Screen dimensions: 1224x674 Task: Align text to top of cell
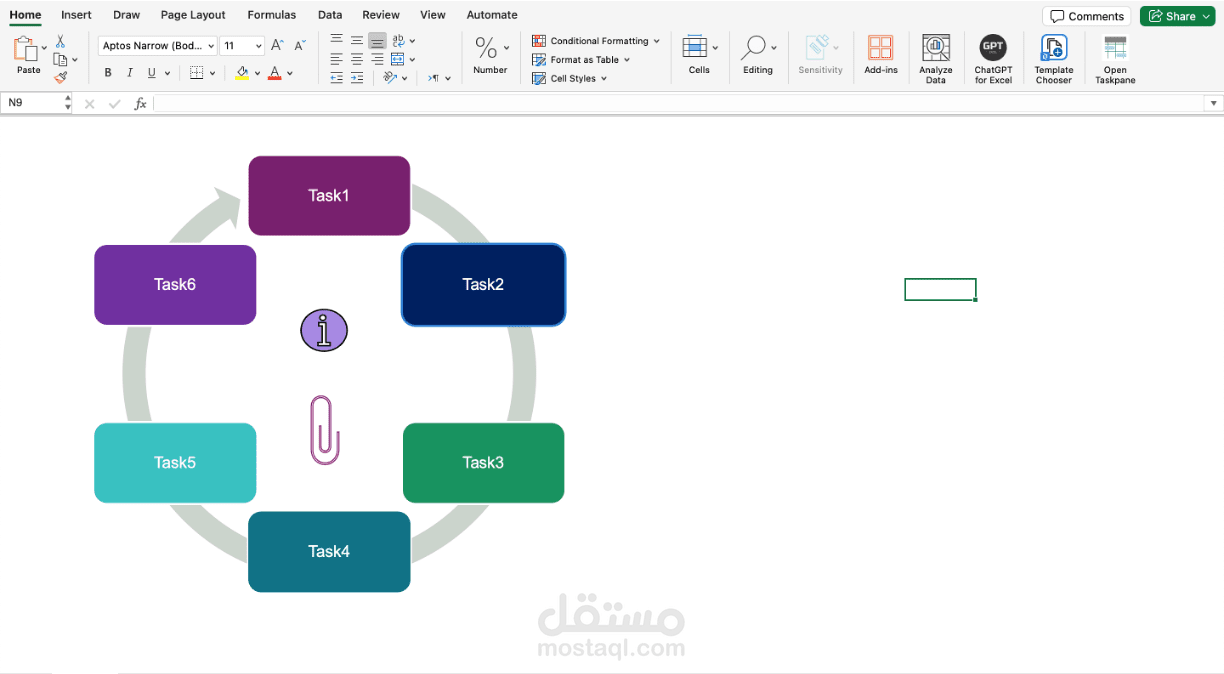click(336, 41)
